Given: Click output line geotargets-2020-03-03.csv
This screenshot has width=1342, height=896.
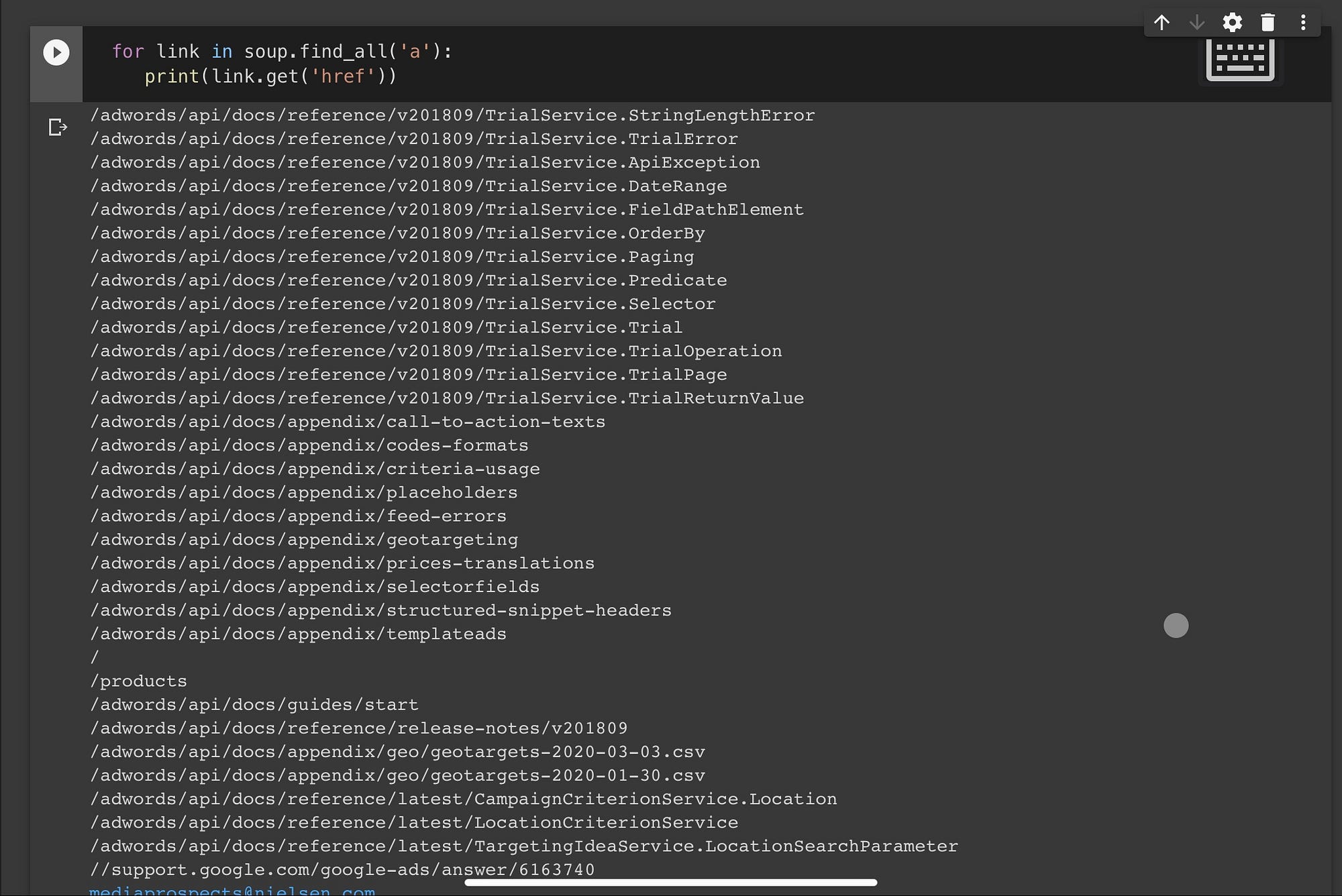Looking at the screenshot, I should [x=397, y=751].
